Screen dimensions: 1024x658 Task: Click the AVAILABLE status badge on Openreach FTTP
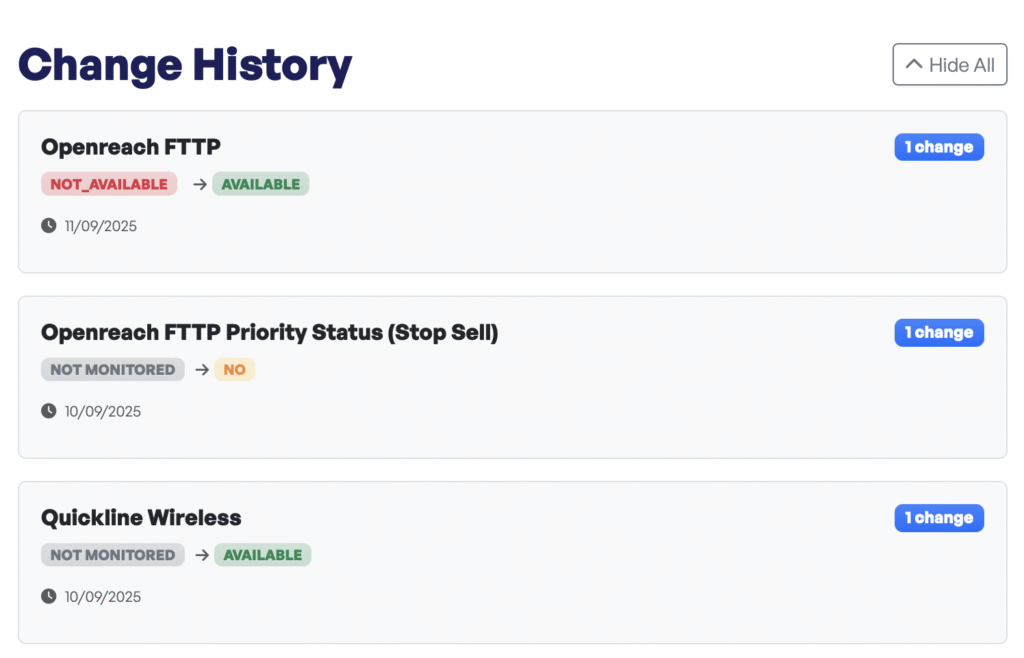point(260,184)
